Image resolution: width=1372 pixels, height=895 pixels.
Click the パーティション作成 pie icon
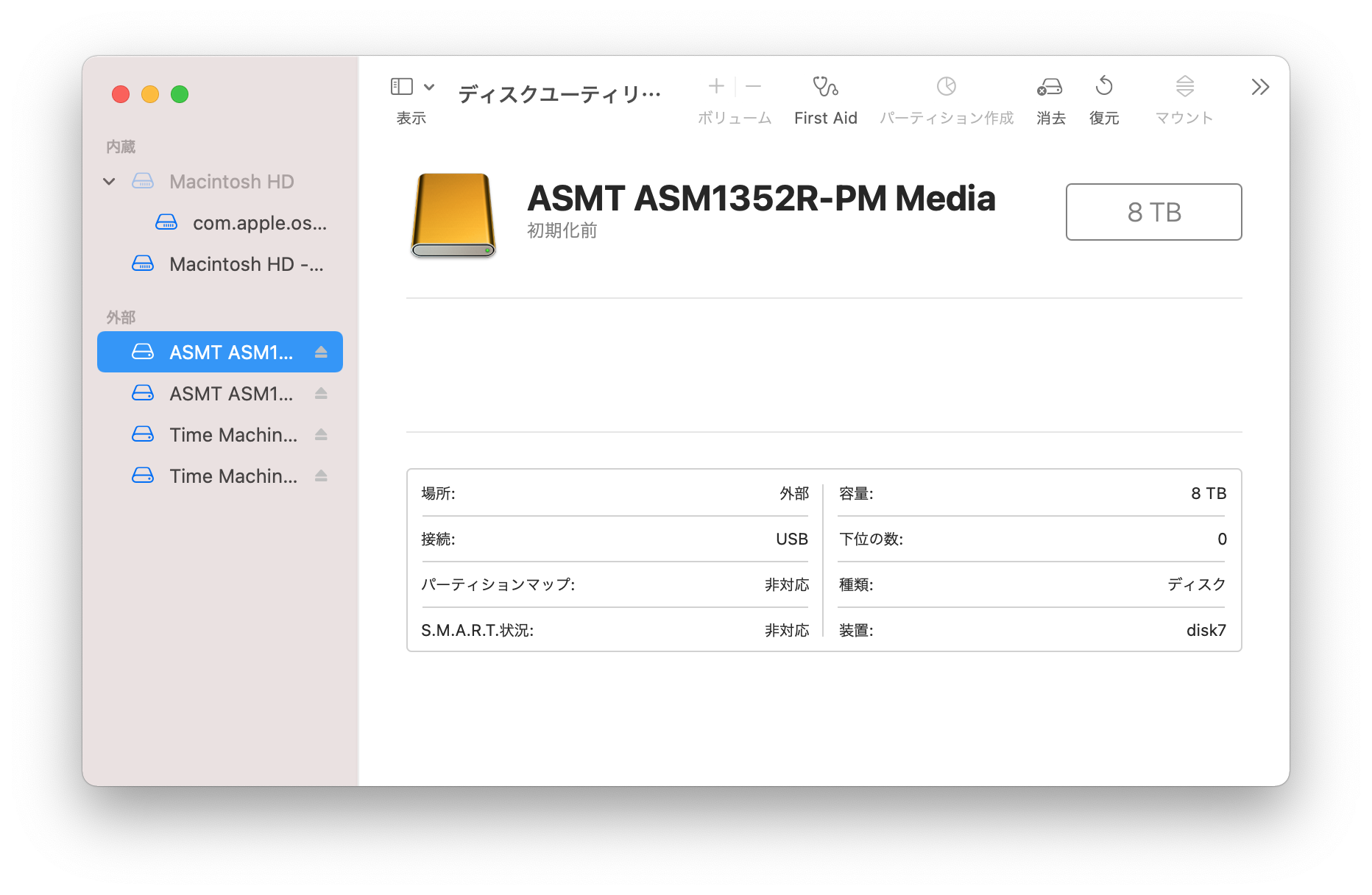(947, 86)
